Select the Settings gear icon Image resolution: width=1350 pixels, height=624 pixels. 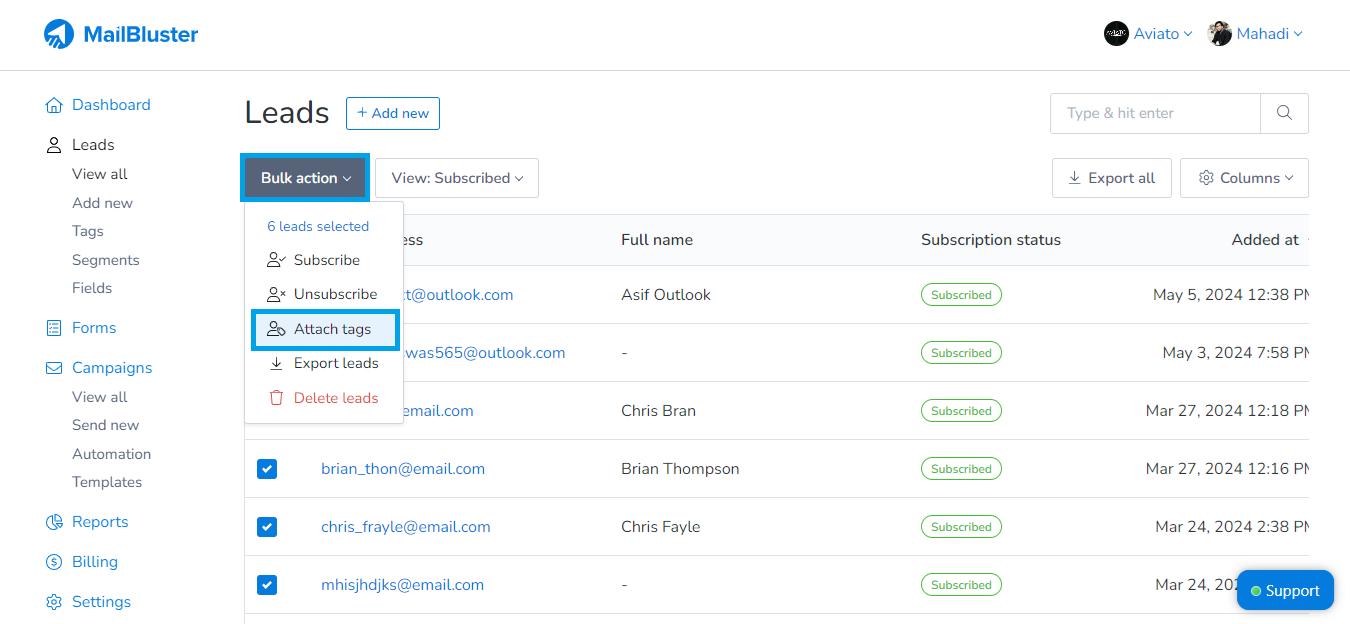pos(52,601)
